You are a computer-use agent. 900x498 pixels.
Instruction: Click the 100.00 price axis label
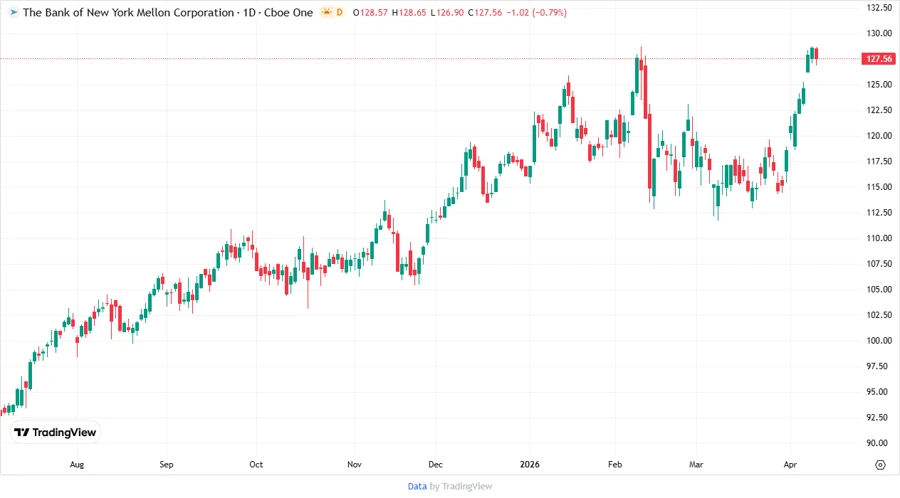[879, 341]
